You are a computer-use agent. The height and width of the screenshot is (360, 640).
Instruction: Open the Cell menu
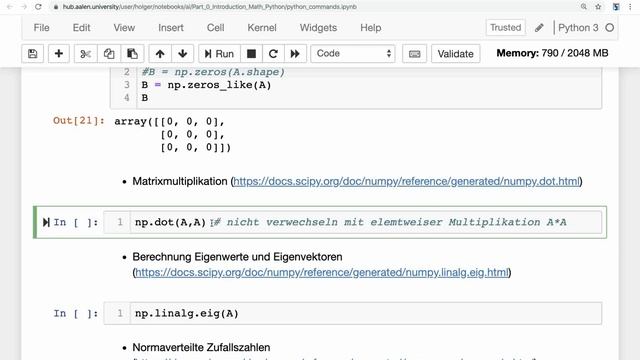click(215, 28)
